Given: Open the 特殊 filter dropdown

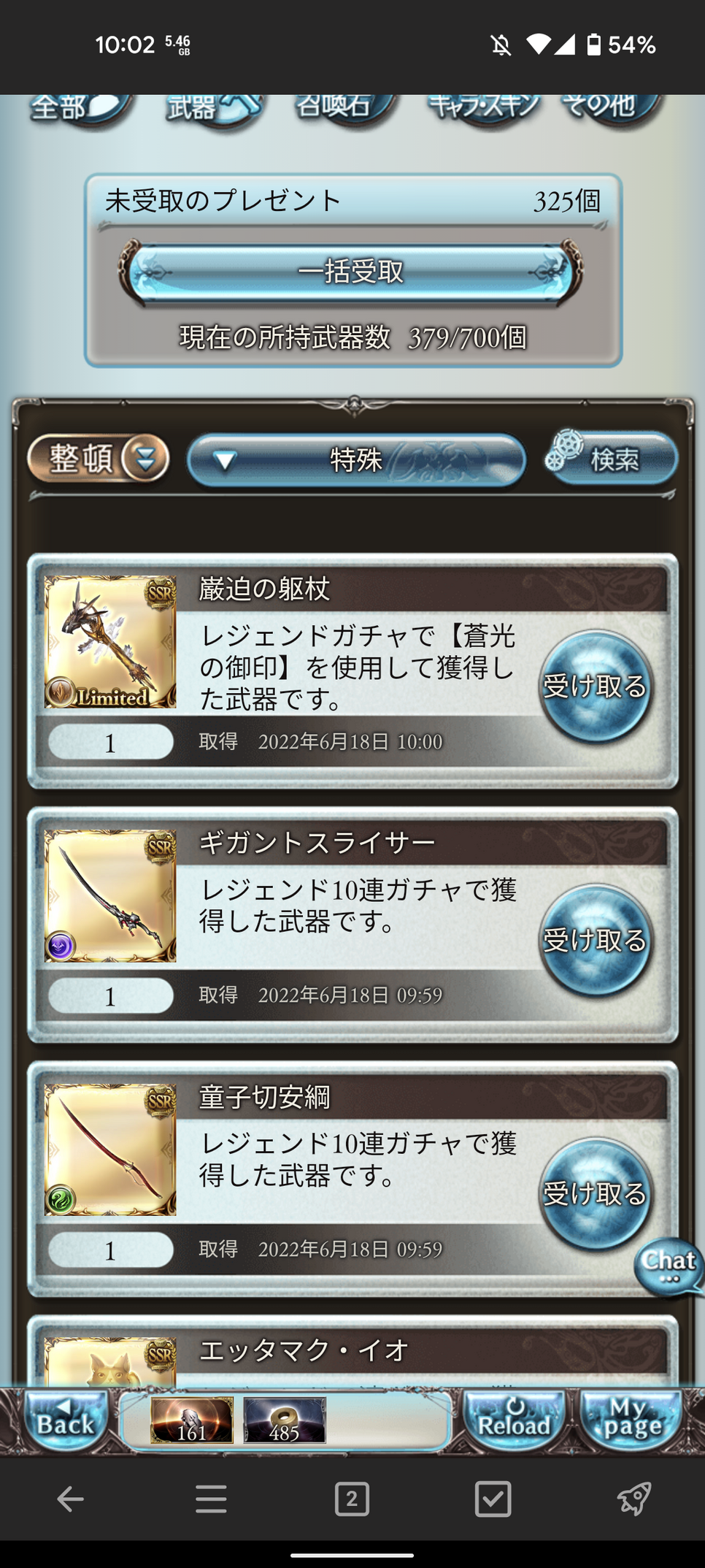Looking at the screenshot, I should coord(356,460).
